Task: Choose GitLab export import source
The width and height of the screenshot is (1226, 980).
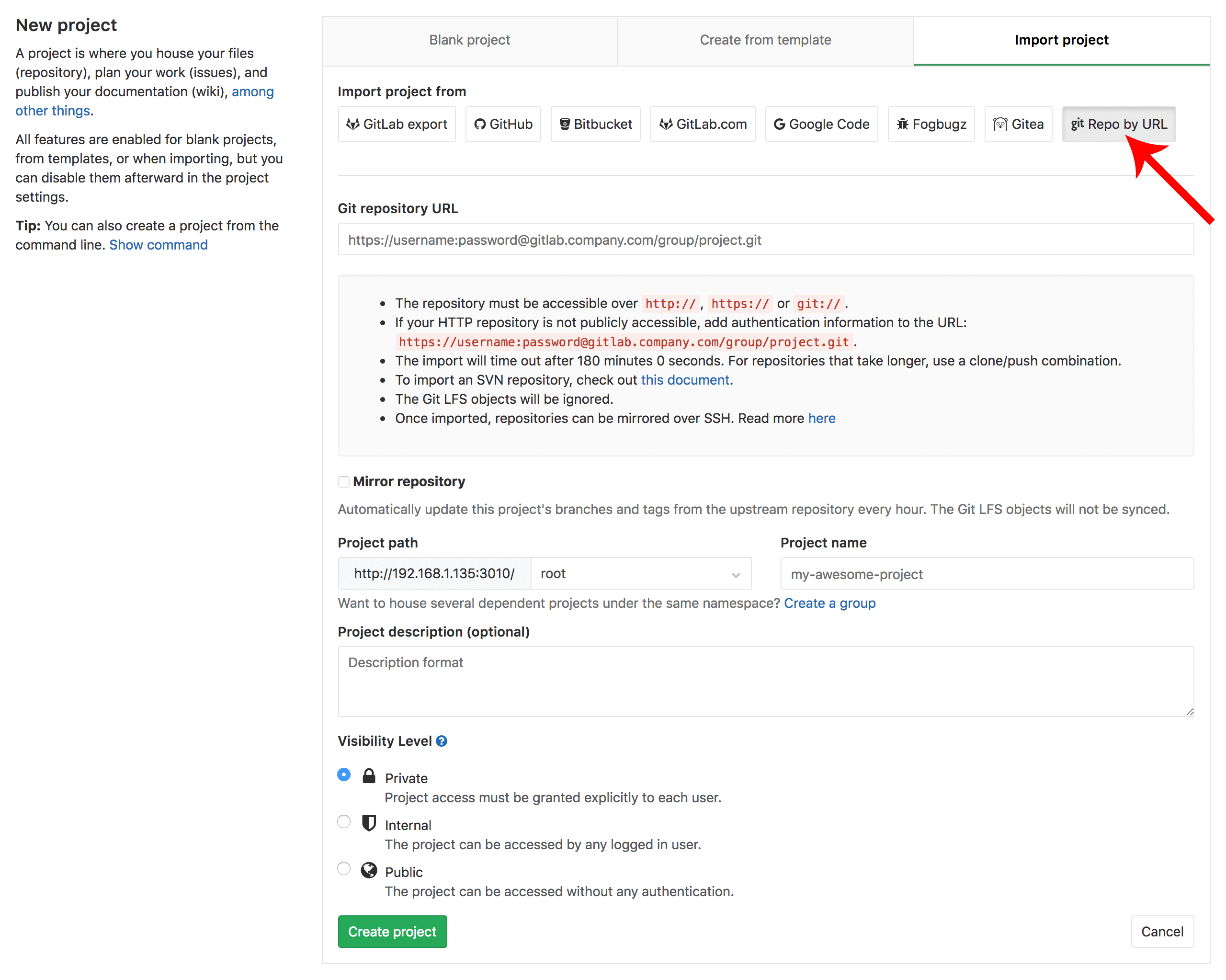Action: click(397, 124)
